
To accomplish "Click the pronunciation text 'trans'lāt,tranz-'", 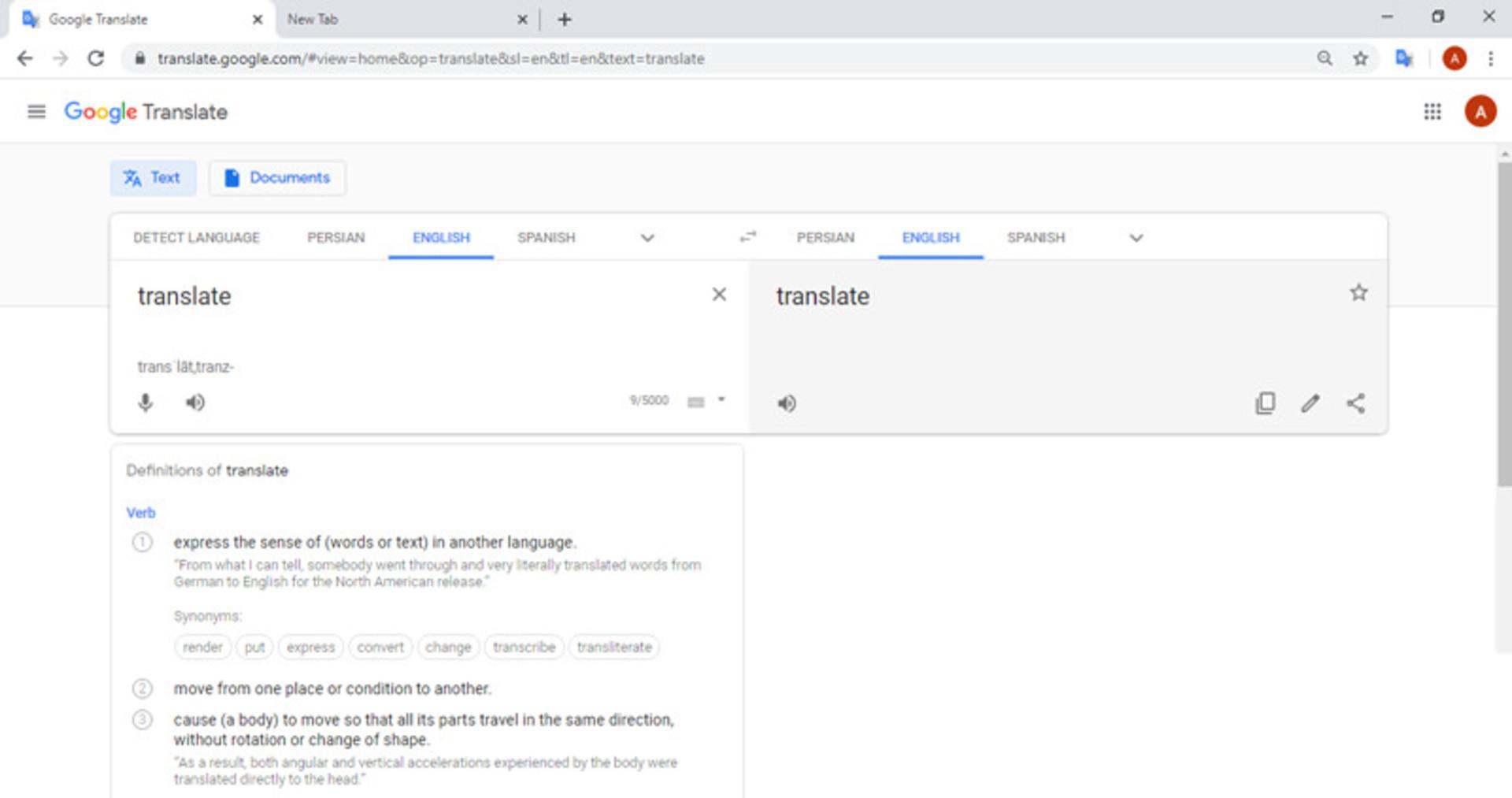I will coord(186,367).
